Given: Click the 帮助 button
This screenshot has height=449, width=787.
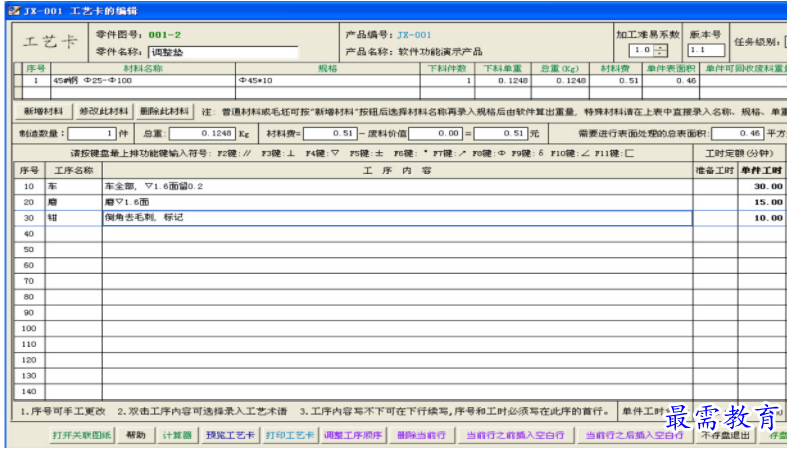Looking at the screenshot, I should pos(136,435).
